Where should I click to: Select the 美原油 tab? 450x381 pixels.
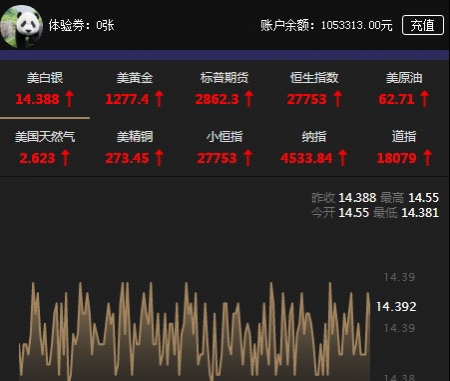[404, 90]
